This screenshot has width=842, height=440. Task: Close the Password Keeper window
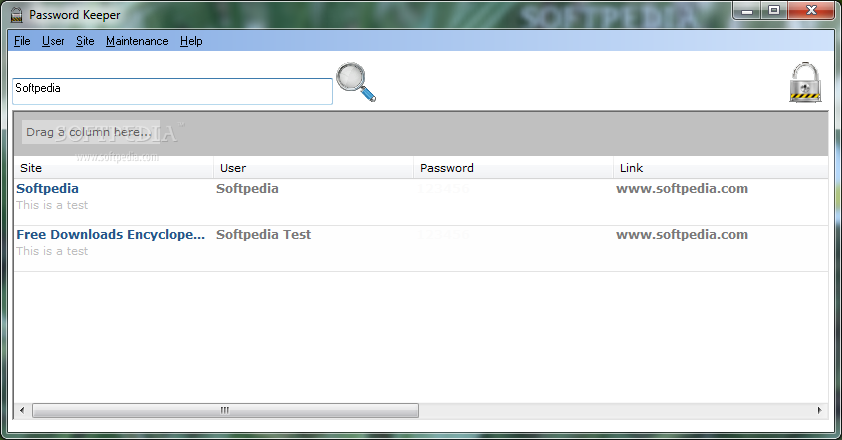click(811, 10)
